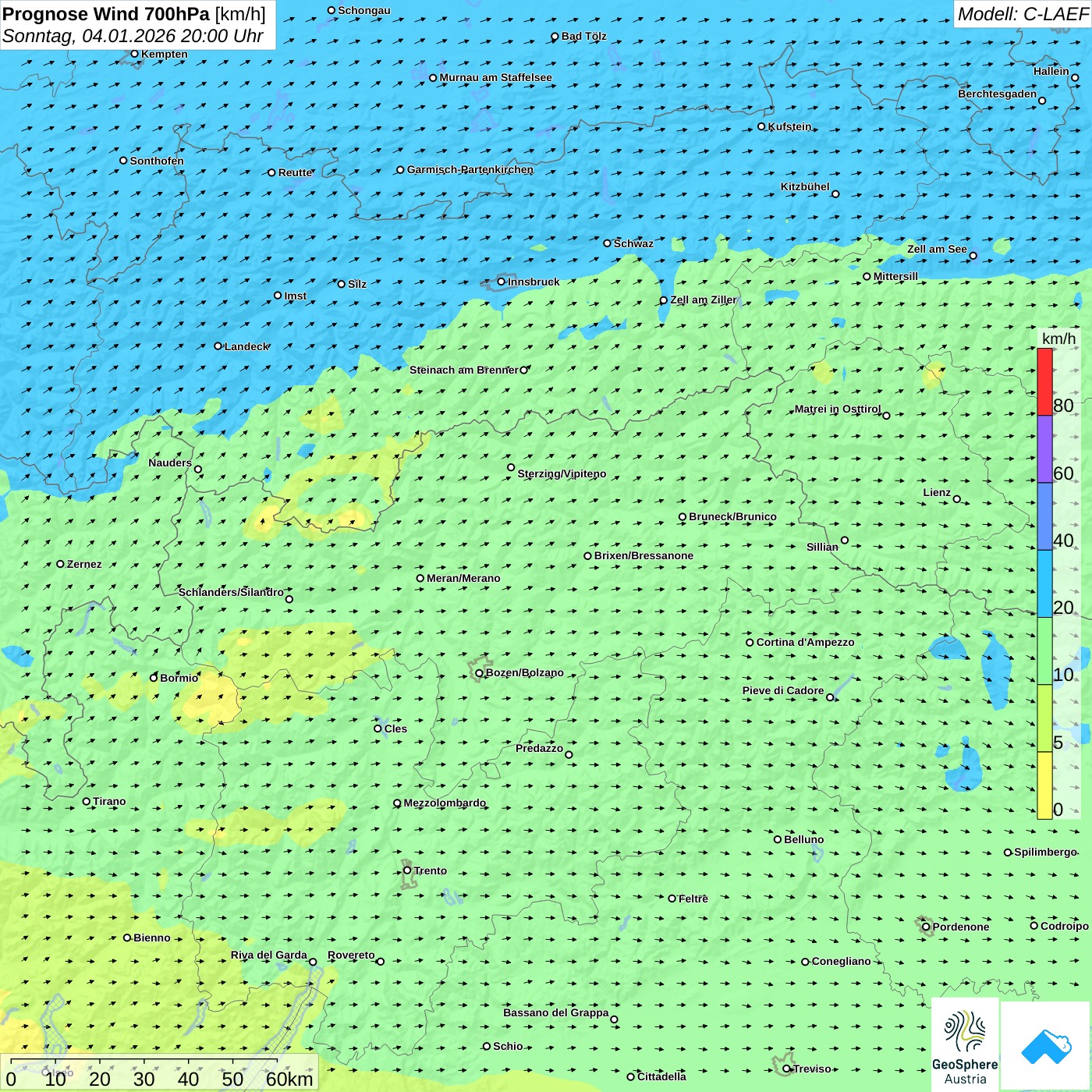Select the Lienz location marker
The image size is (1092, 1092).
[957, 499]
